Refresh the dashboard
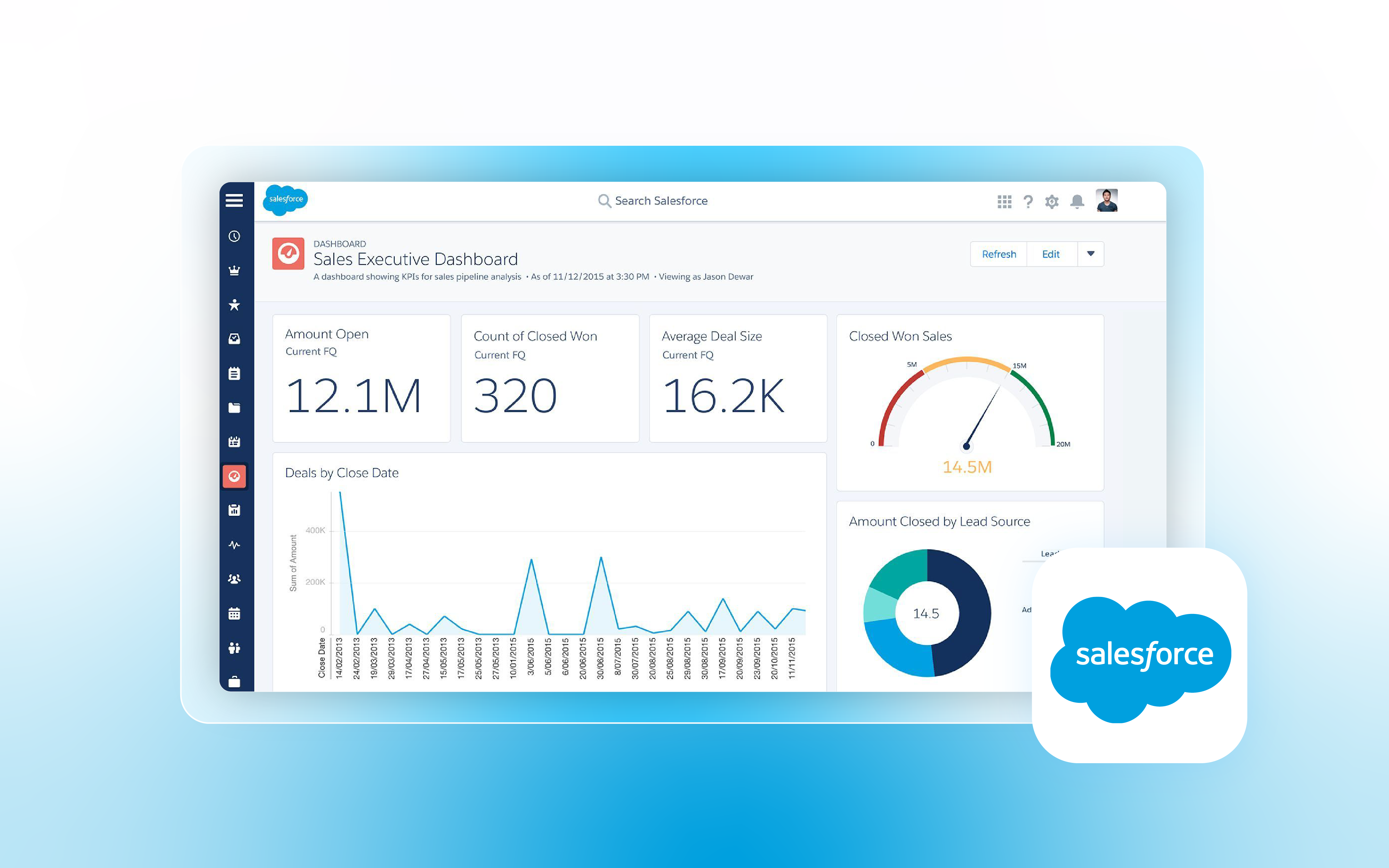The width and height of the screenshot is (1389, 868). point(999,254)
